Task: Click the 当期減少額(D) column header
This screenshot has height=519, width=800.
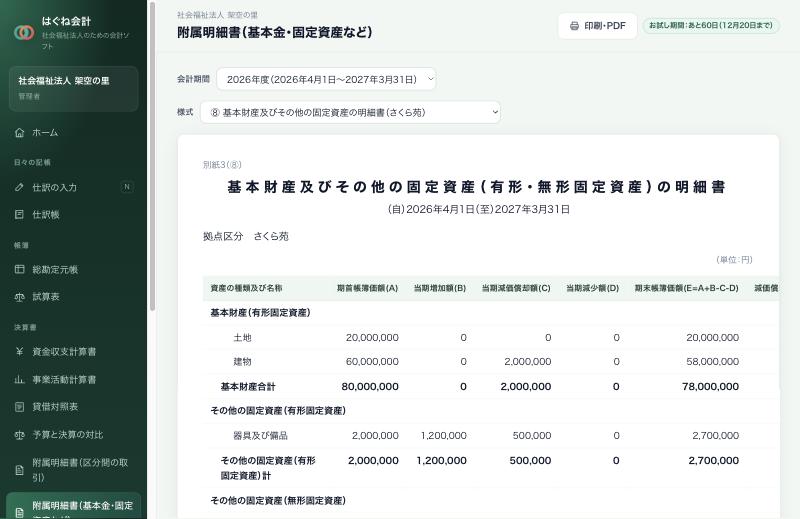Action: (592, 288)
